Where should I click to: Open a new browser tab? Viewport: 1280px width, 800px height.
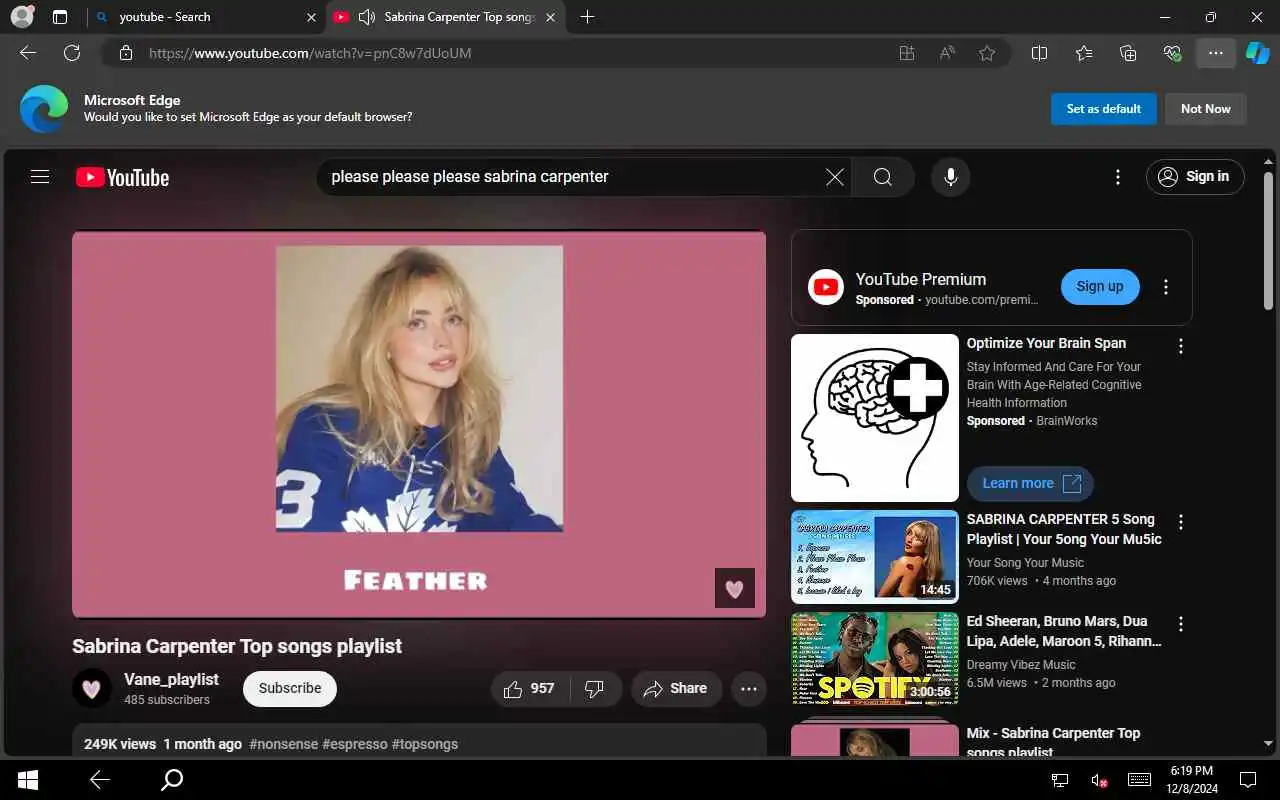click(x=587, y=17)
